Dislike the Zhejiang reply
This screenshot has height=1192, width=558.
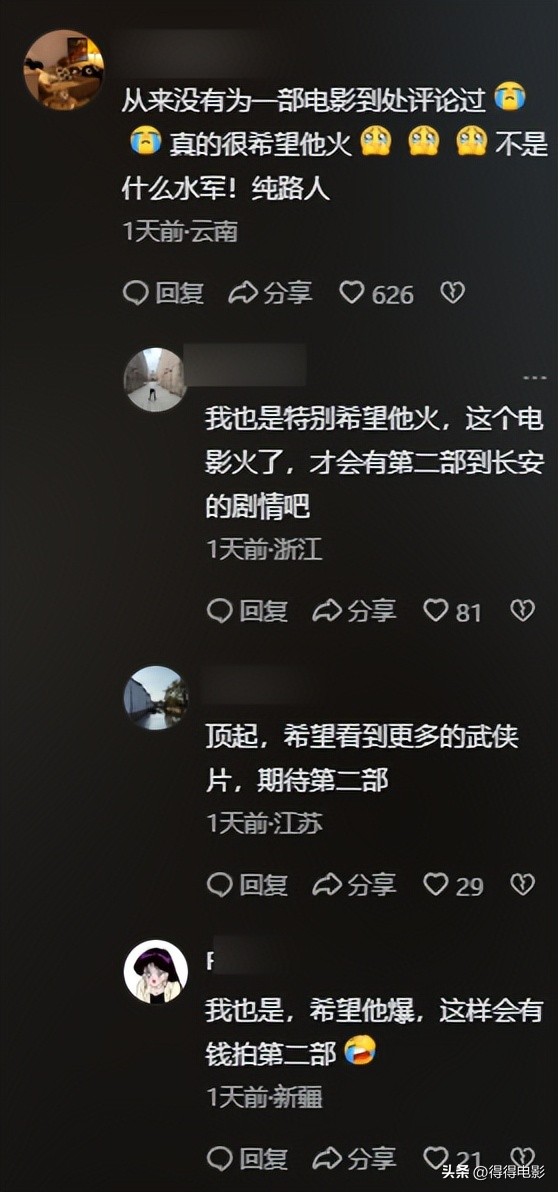[522, 610]
